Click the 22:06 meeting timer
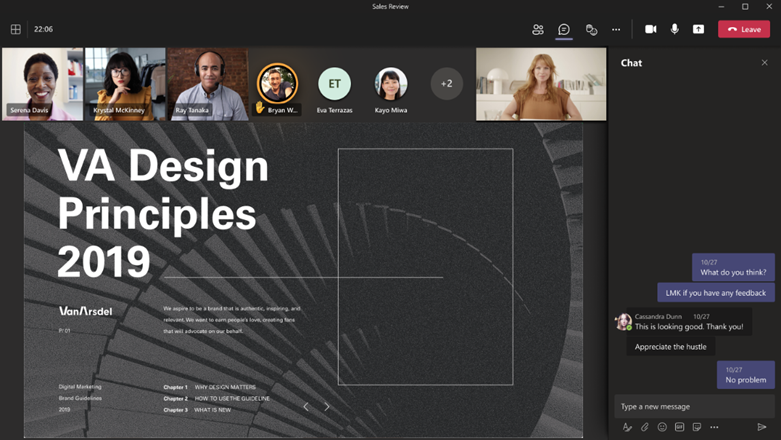Viewport: 781px width, 440px height. pyautogui.click(x=43, y=29)
